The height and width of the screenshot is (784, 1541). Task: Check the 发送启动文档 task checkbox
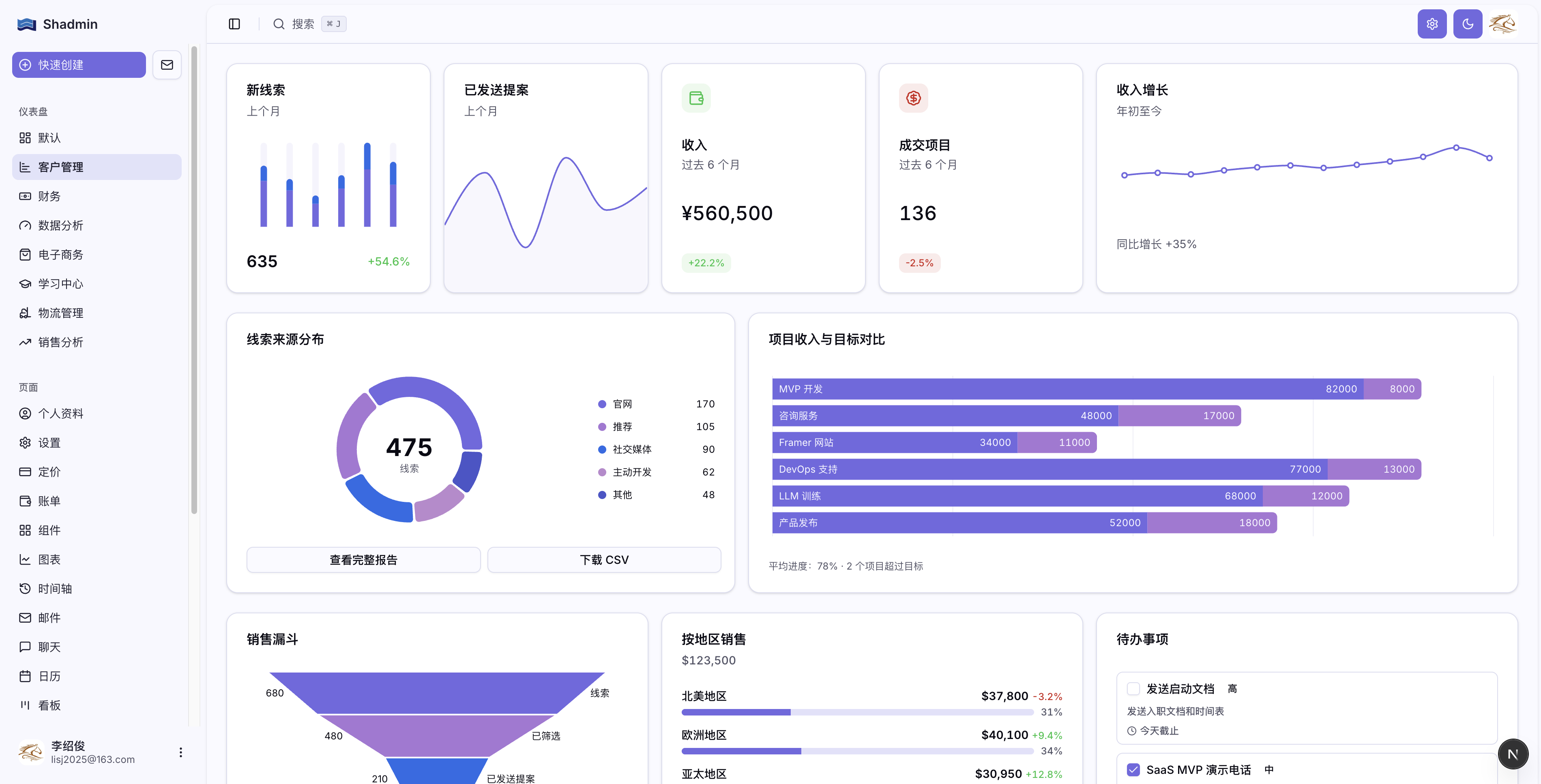coord(1133,689)
